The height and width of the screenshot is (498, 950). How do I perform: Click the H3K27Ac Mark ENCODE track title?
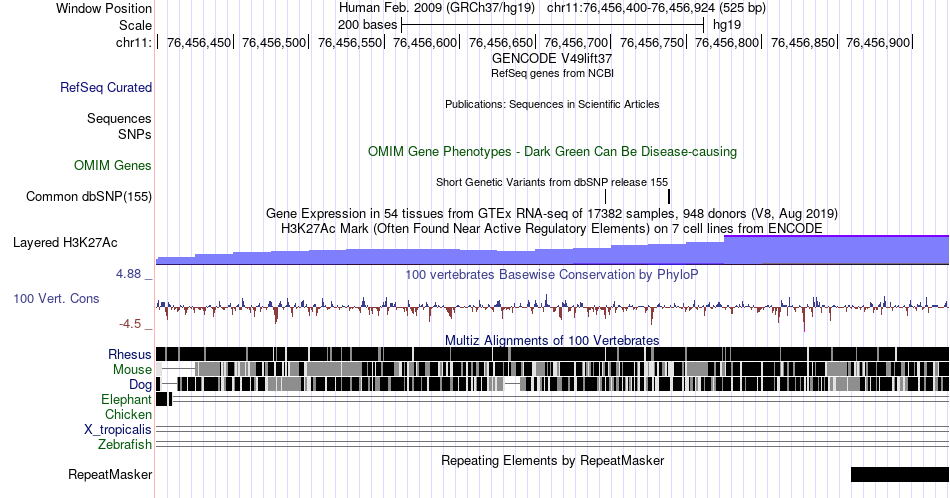tap(552, 228)
